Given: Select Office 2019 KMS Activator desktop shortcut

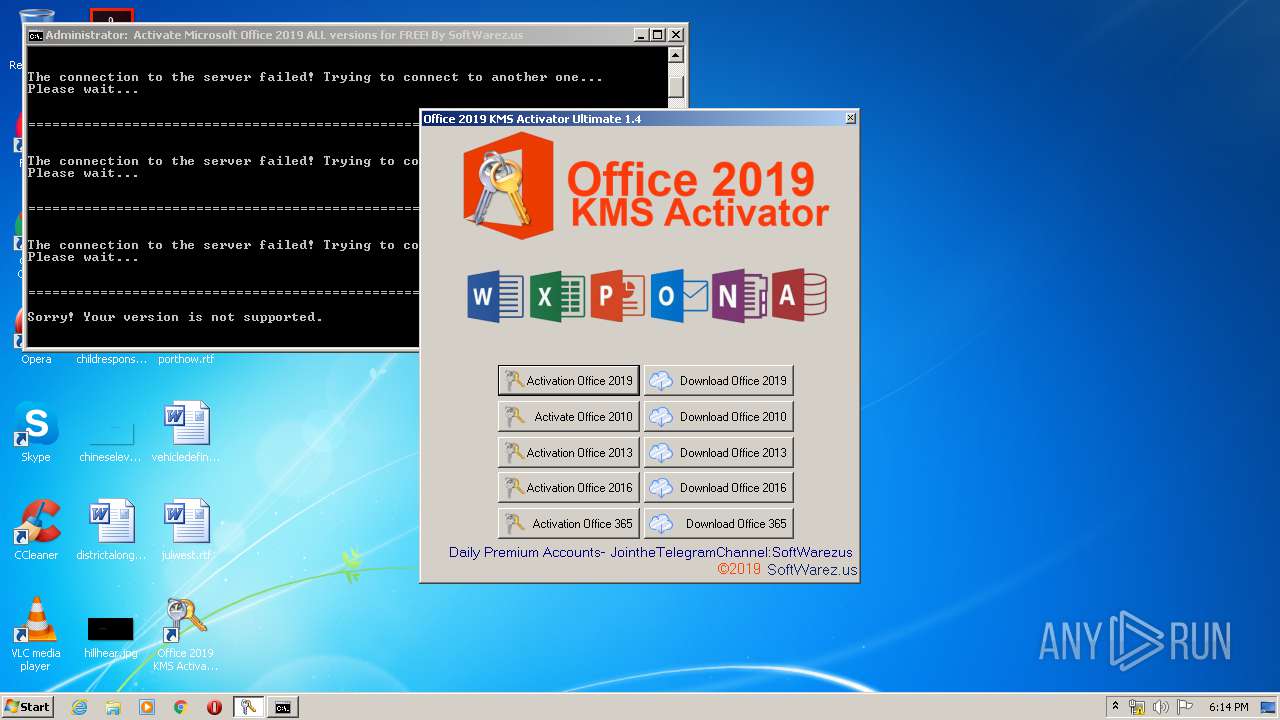Looking at the screenshot, I should tap(186, 634).
